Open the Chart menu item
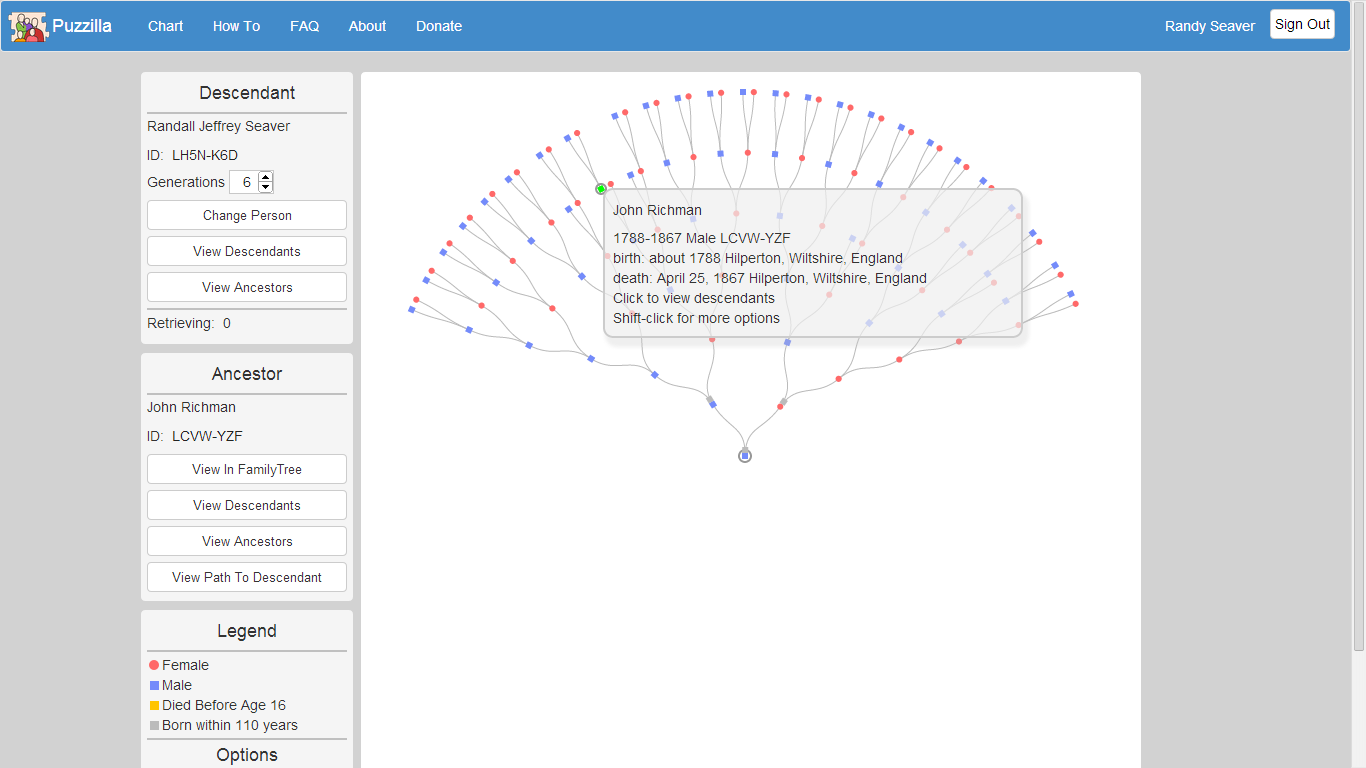 pos(165,26)
